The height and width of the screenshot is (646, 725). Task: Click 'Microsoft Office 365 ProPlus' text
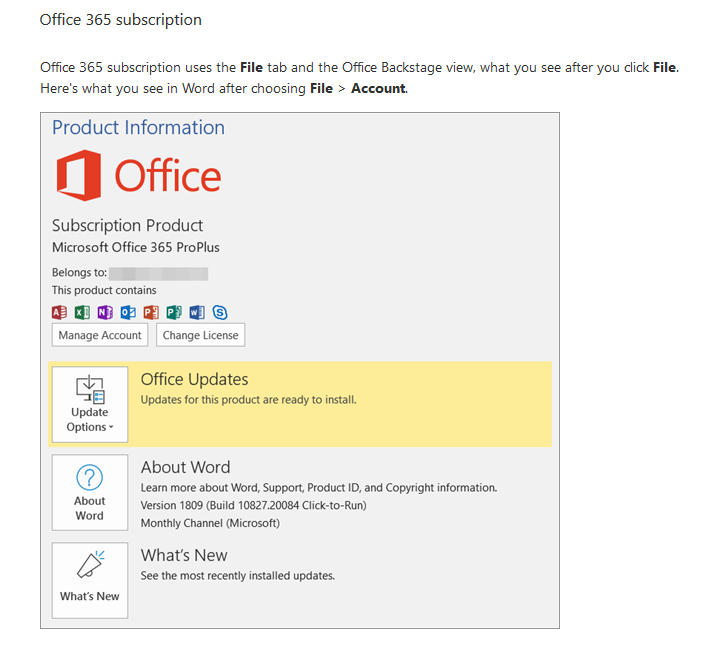coord(136,247)
